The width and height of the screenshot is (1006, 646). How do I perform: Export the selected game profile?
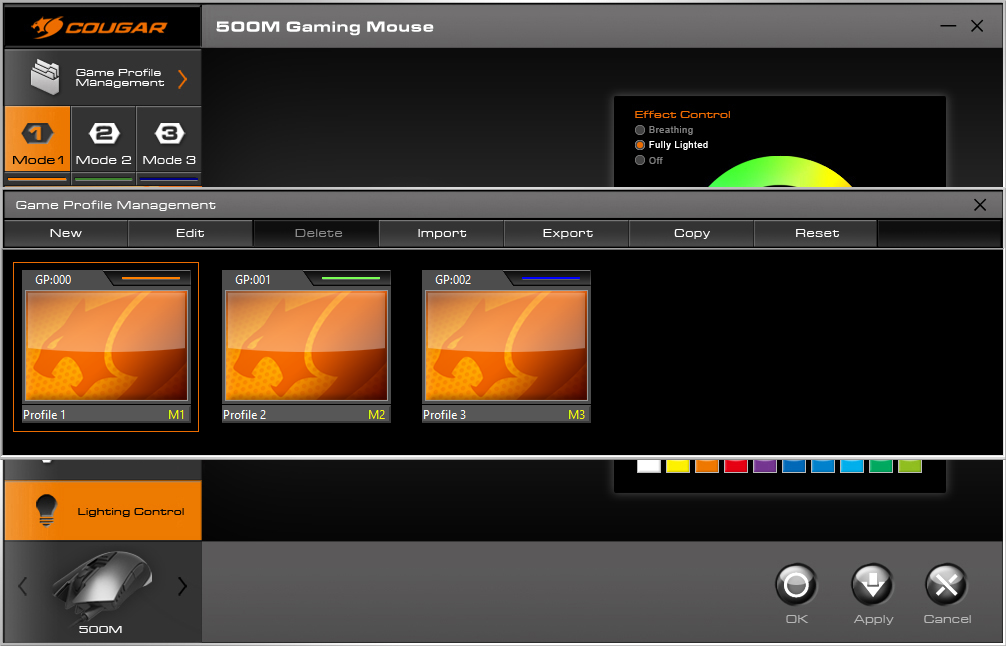(x=568, y=233)
